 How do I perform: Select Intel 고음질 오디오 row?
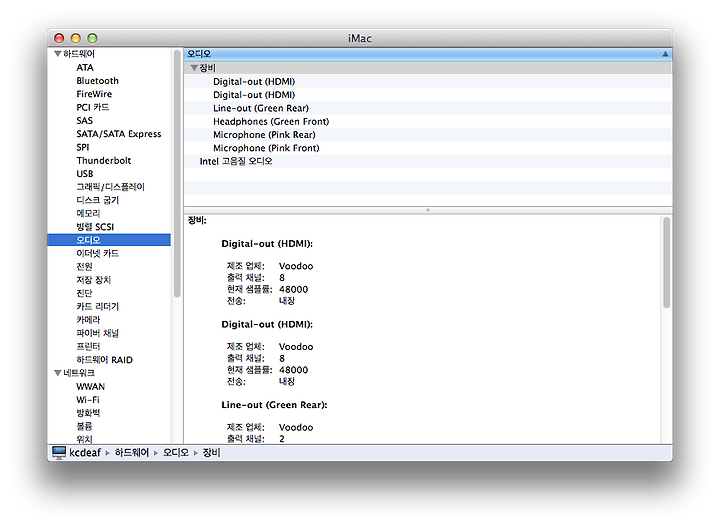point(428,162)
